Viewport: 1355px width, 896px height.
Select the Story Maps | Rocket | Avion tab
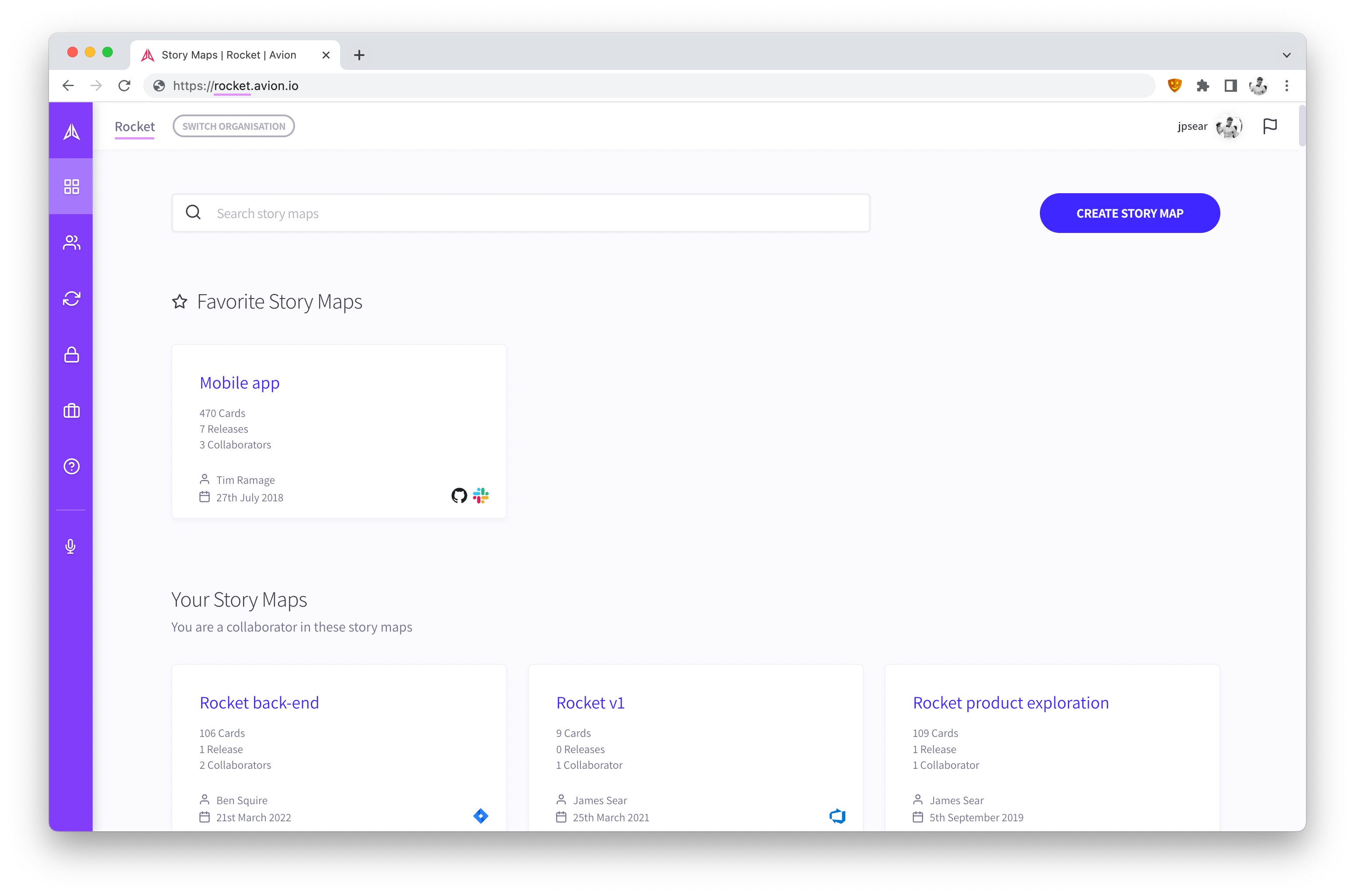click(x=235, y=55)
